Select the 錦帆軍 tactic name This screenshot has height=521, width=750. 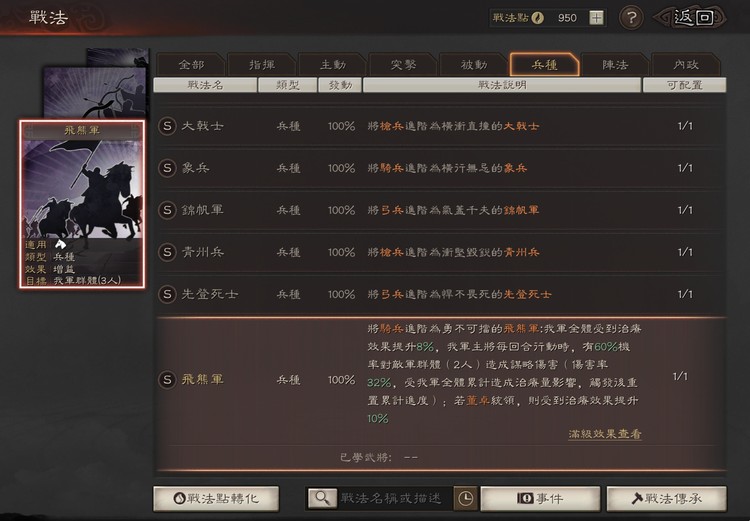click(x=202, y=210)
